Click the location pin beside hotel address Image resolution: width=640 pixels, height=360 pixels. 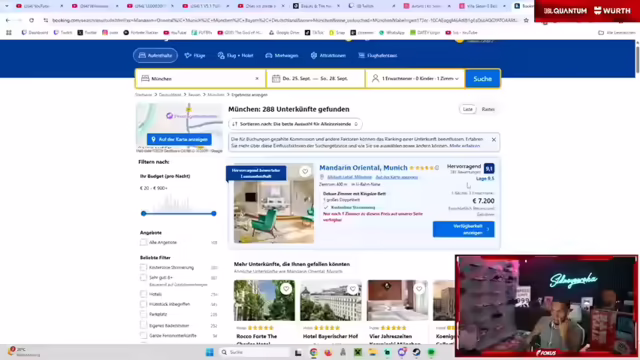[322, 177]
